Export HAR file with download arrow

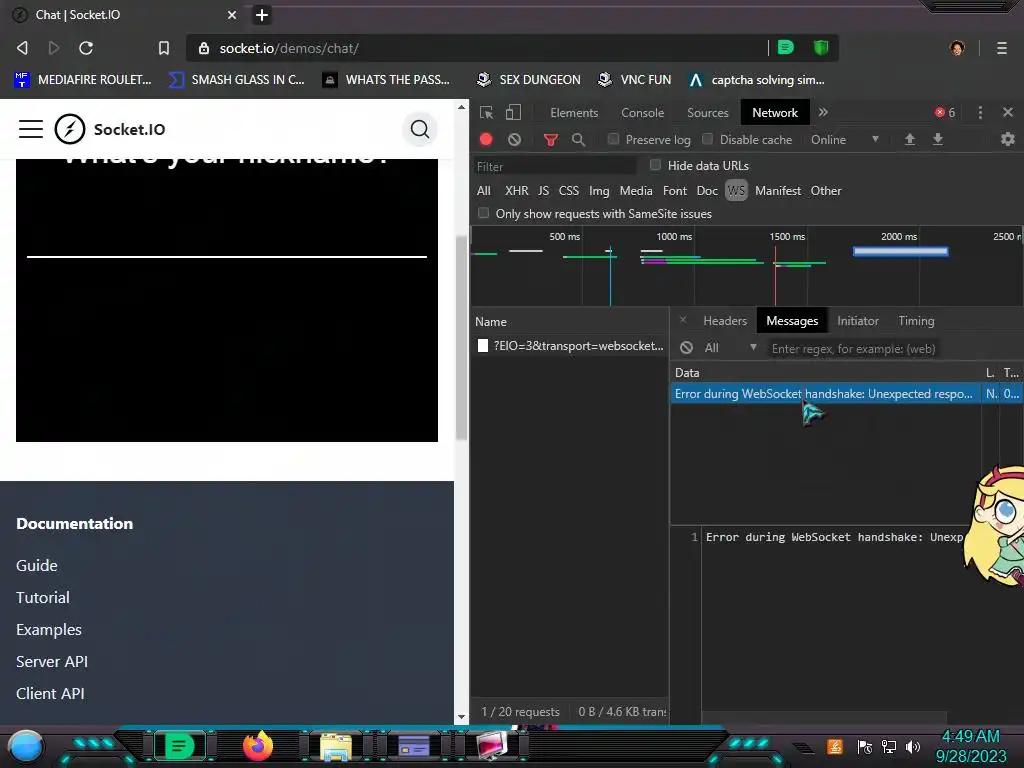[x=937, y=139]
